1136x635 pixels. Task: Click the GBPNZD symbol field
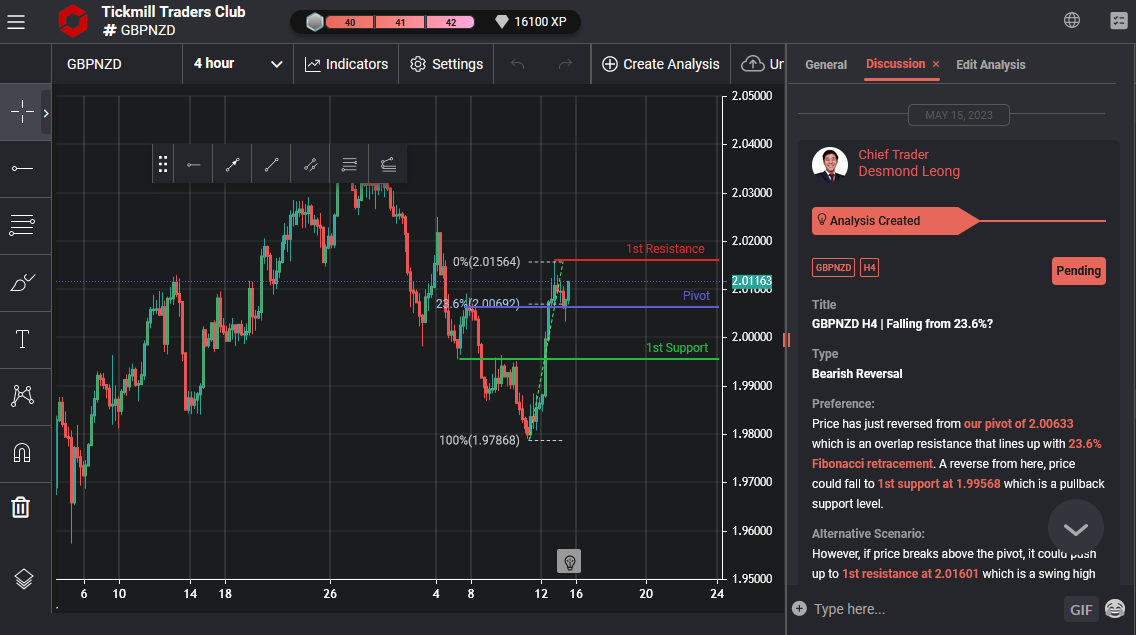[x=117, y=64]
